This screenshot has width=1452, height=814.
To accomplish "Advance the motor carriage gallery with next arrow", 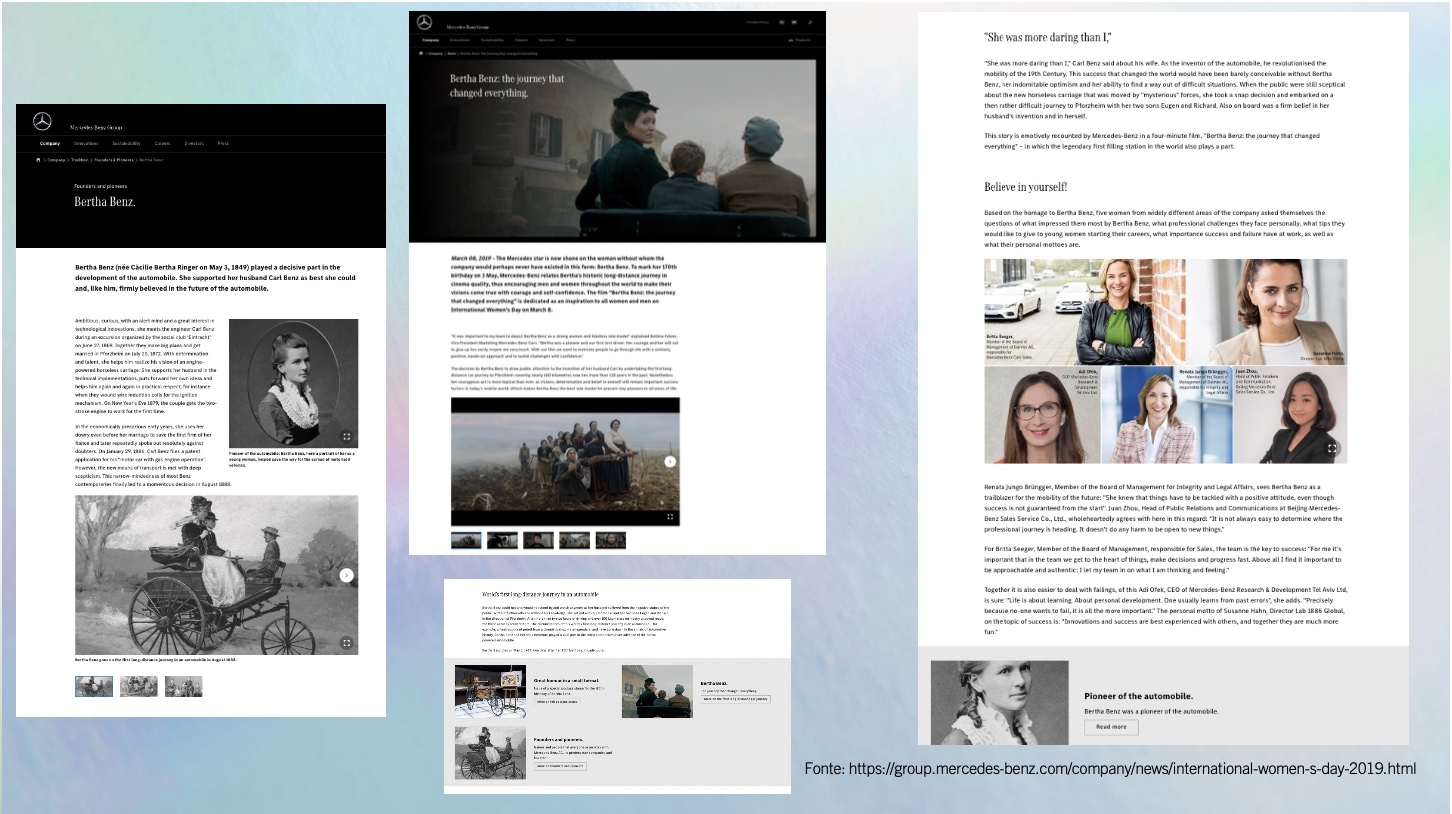I will click(x=346, y=575).
